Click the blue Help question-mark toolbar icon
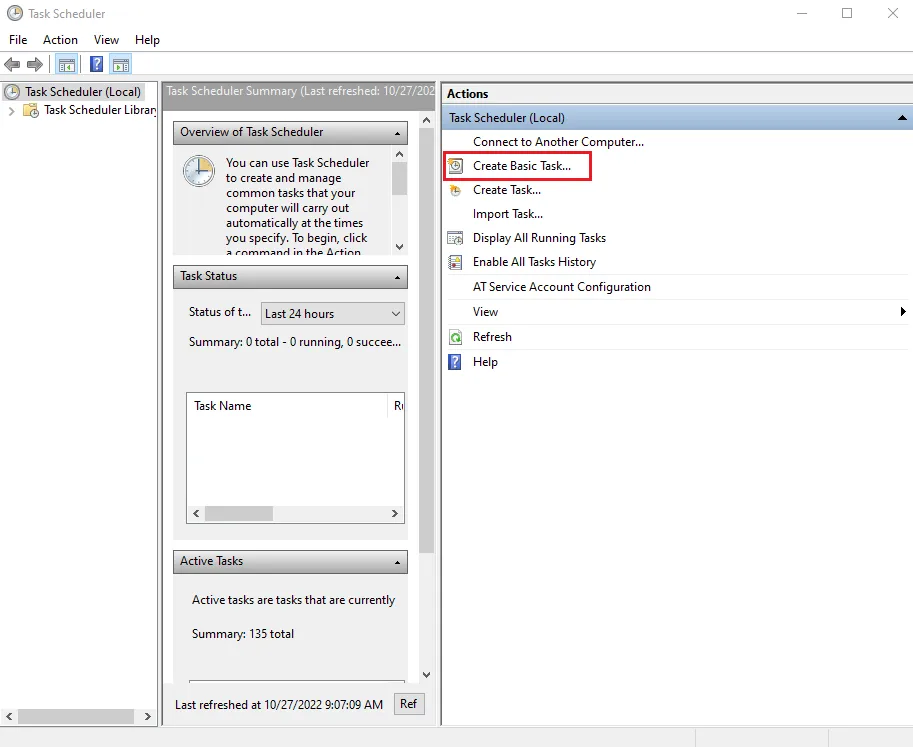Image resolution: width=913 pixels, height=747 pixels. [96, 65]
